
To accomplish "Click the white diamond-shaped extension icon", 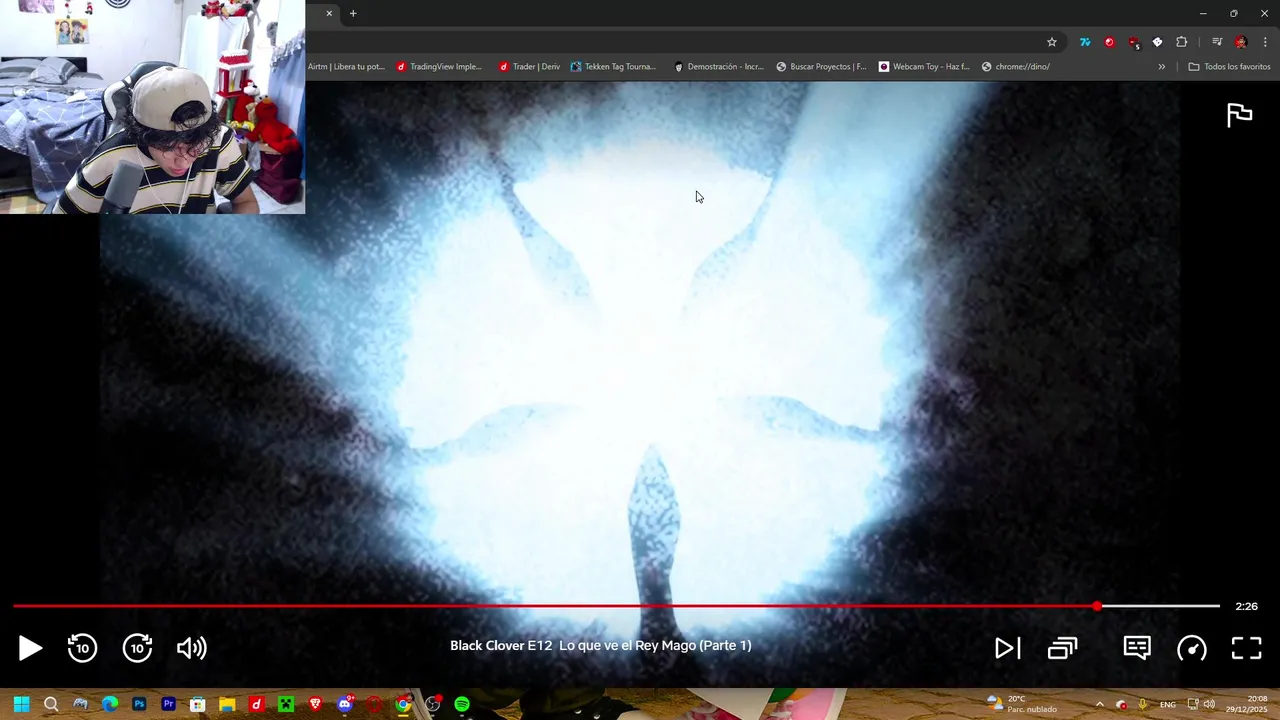I will pos(1157,42).
